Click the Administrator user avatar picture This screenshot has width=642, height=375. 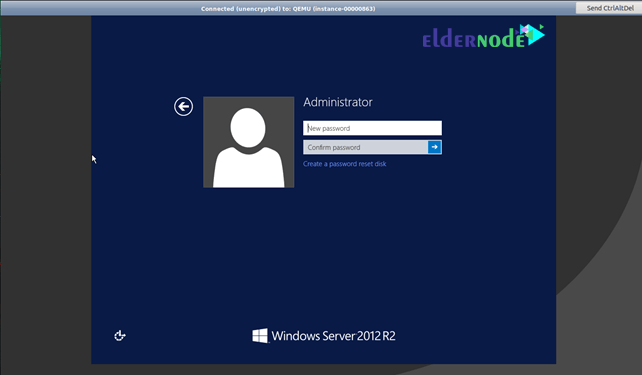pos(249,142)
